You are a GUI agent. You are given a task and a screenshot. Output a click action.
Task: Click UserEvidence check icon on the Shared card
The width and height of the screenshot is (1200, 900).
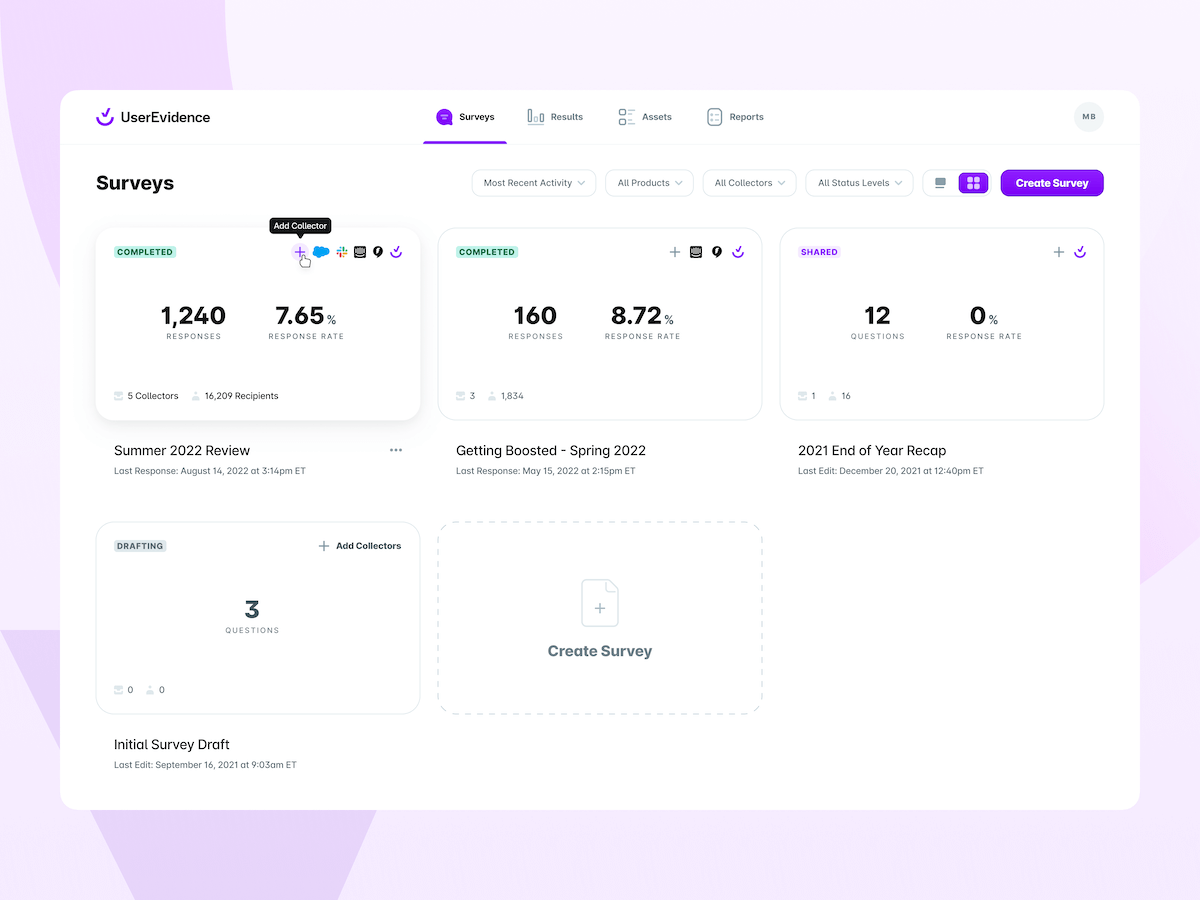click(x=1080, y=252)
